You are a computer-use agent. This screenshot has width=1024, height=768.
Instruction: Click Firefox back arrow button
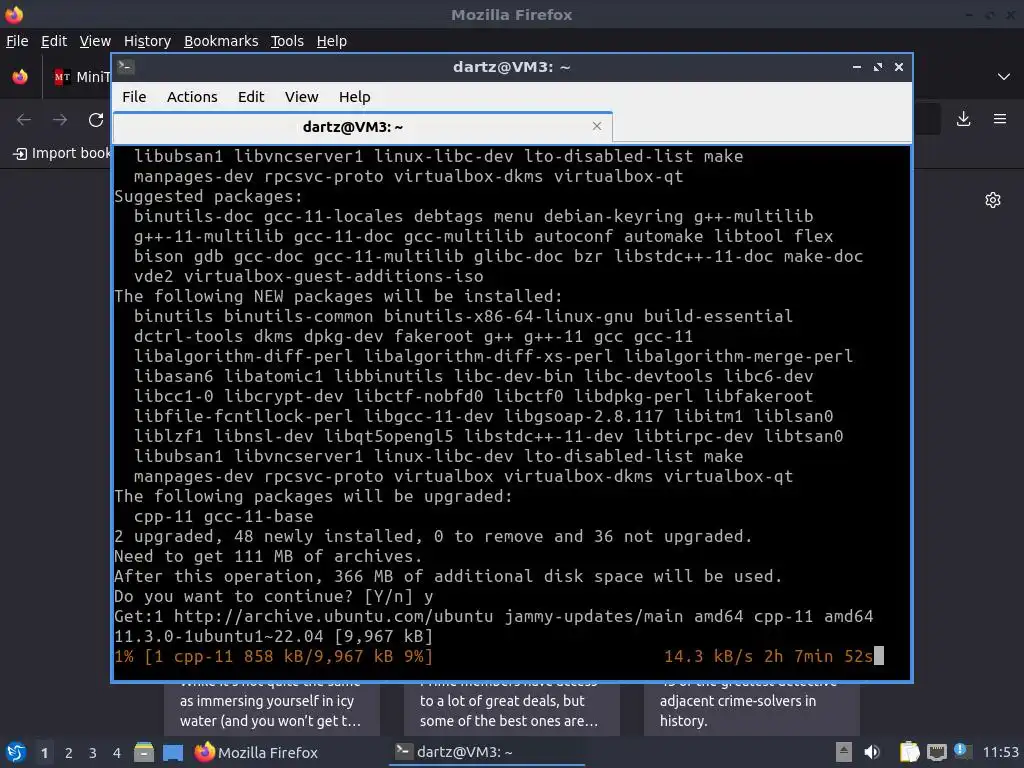tap(24, 120)
